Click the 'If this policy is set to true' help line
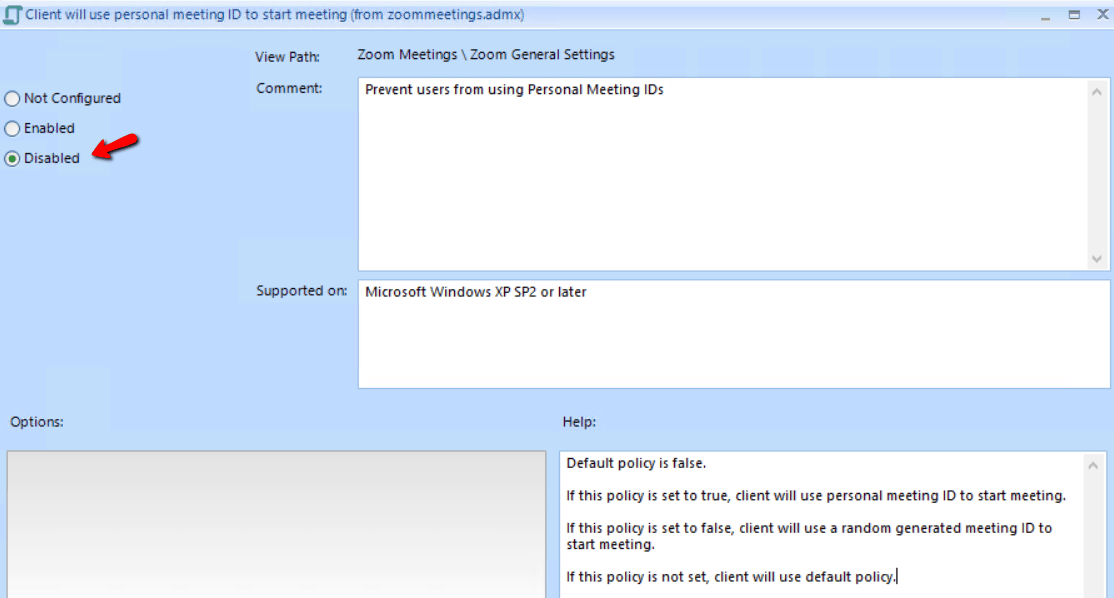This screenshot has height=598, width=1114. (816, 496)
